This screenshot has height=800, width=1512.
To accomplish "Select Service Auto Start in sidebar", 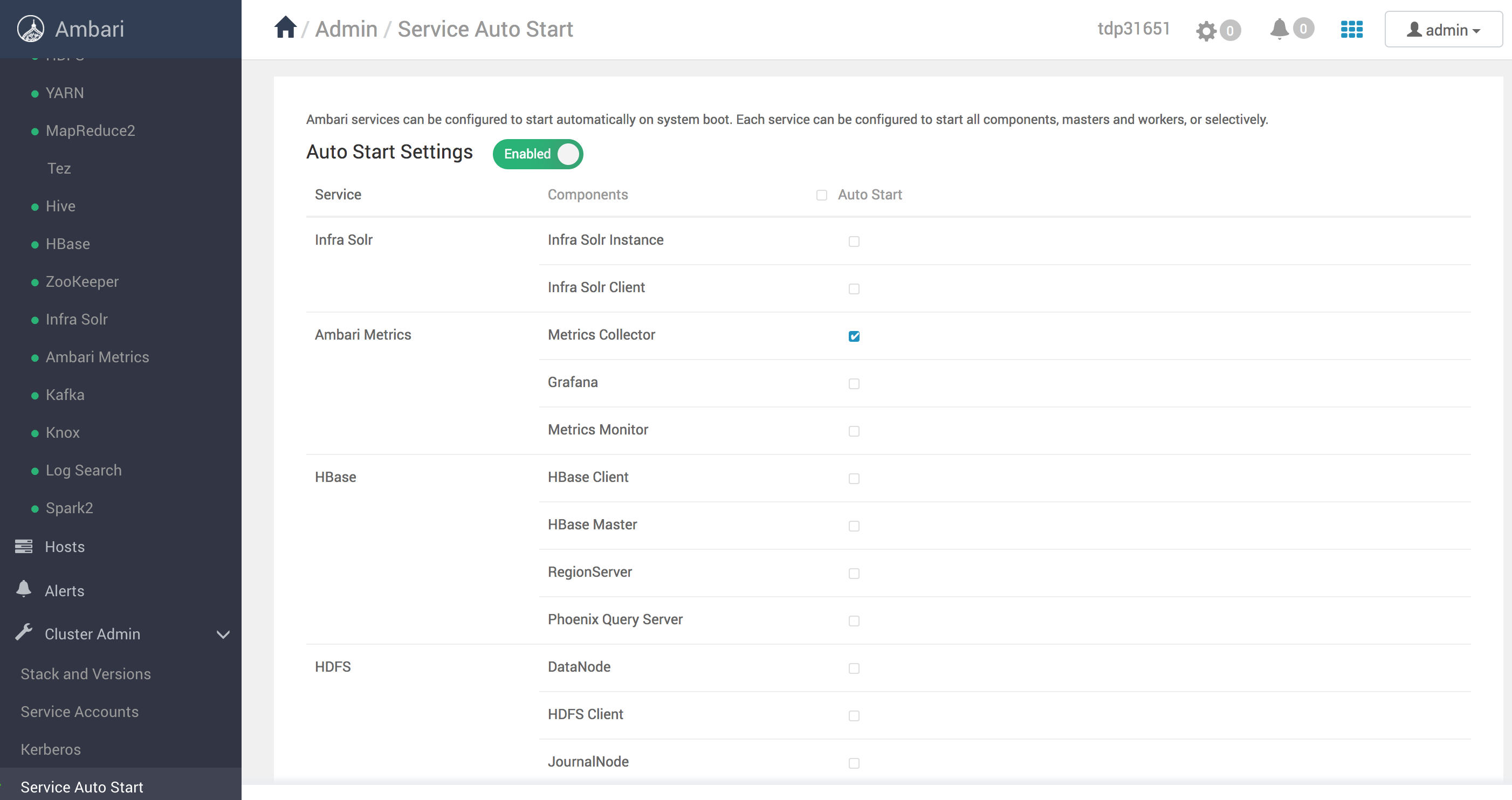I will (82, 787).
